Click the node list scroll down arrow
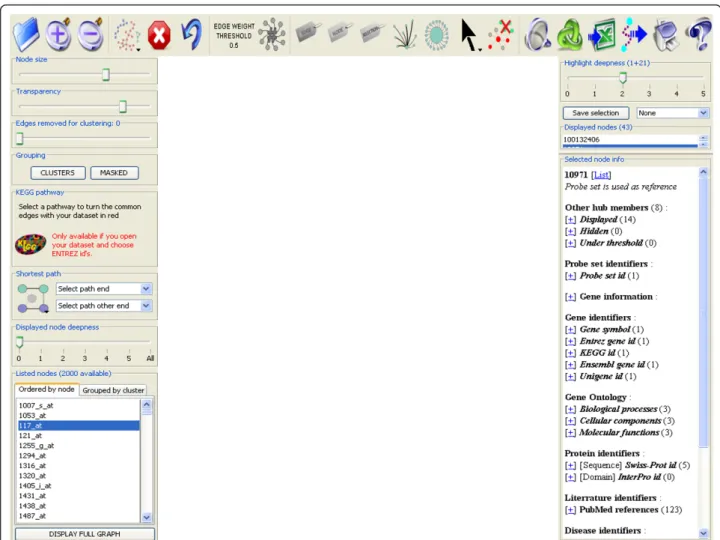 click(146, 517)
